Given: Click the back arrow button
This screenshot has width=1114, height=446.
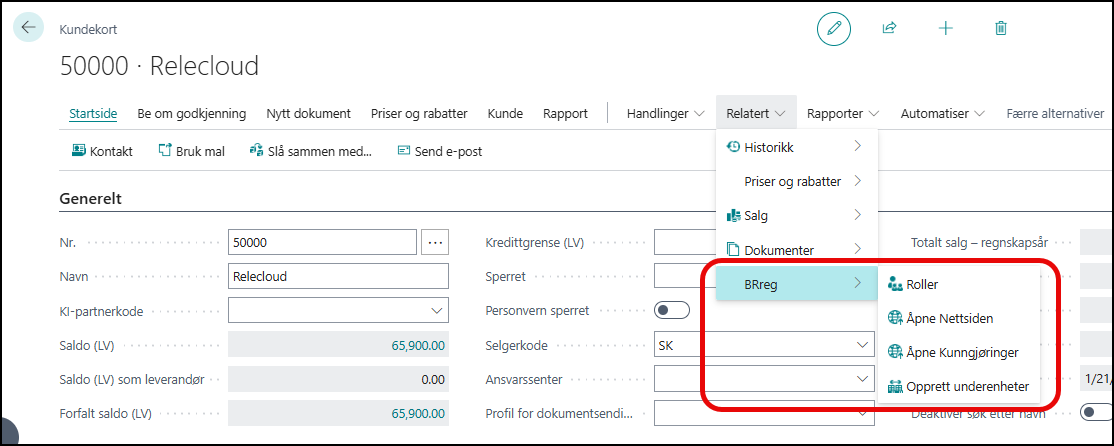Looking at the screenshot, I should (27, 27).
